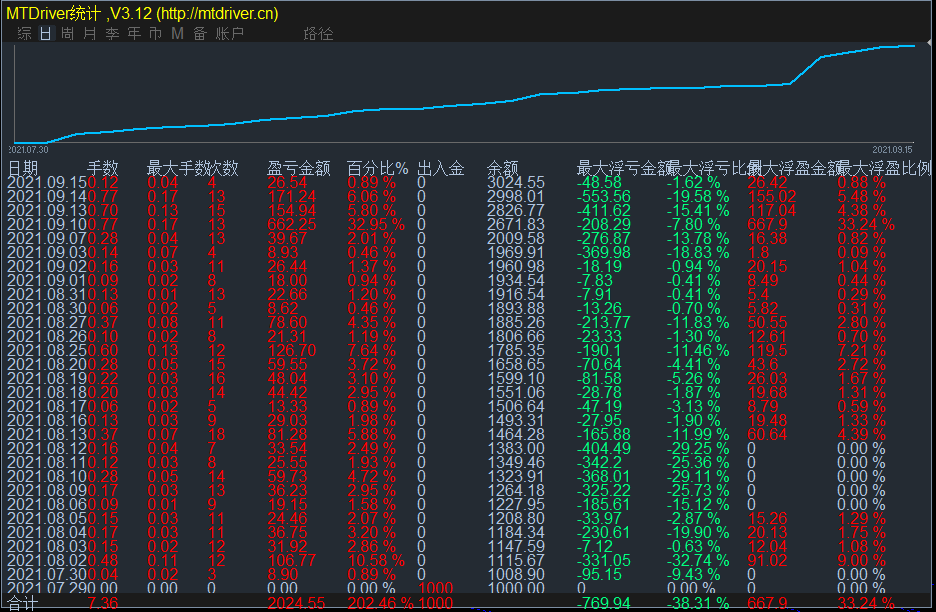Click total lots value 7.36
Screen dimensions: 936x612
(103, 603)
